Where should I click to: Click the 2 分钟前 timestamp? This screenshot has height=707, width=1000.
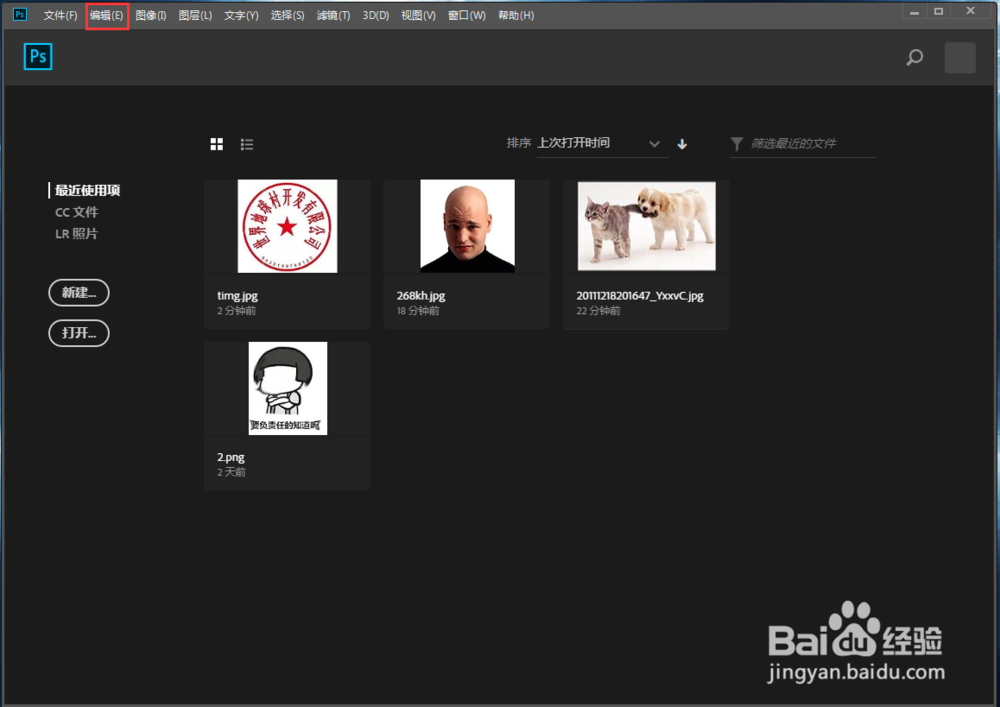pos(237,311)
